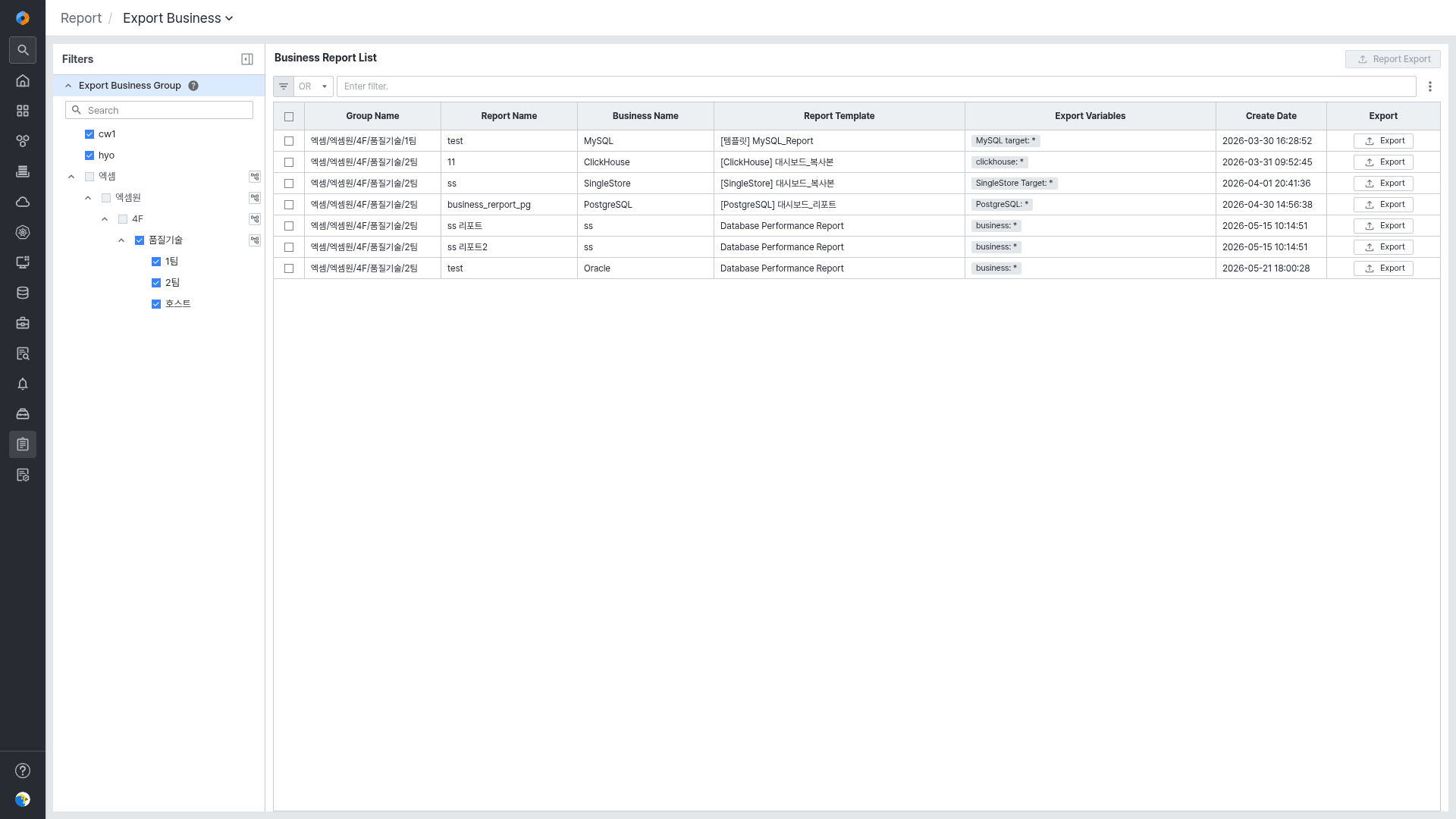Click the Group Name column header
Screen dimensions: 1456x819
[372, 116]
